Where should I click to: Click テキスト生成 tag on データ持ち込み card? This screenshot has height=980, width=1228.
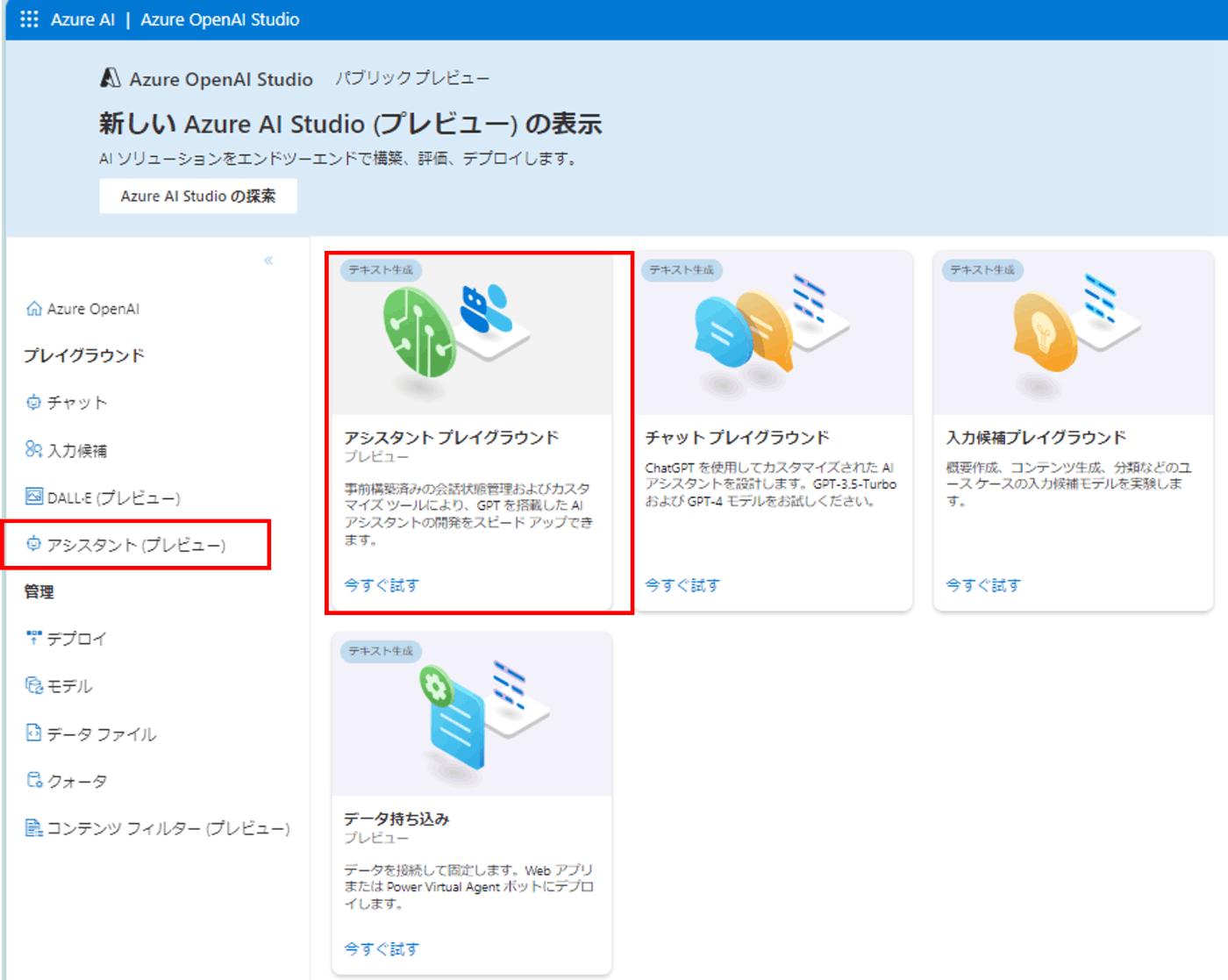pyautogui.click(x=382, y=651)
